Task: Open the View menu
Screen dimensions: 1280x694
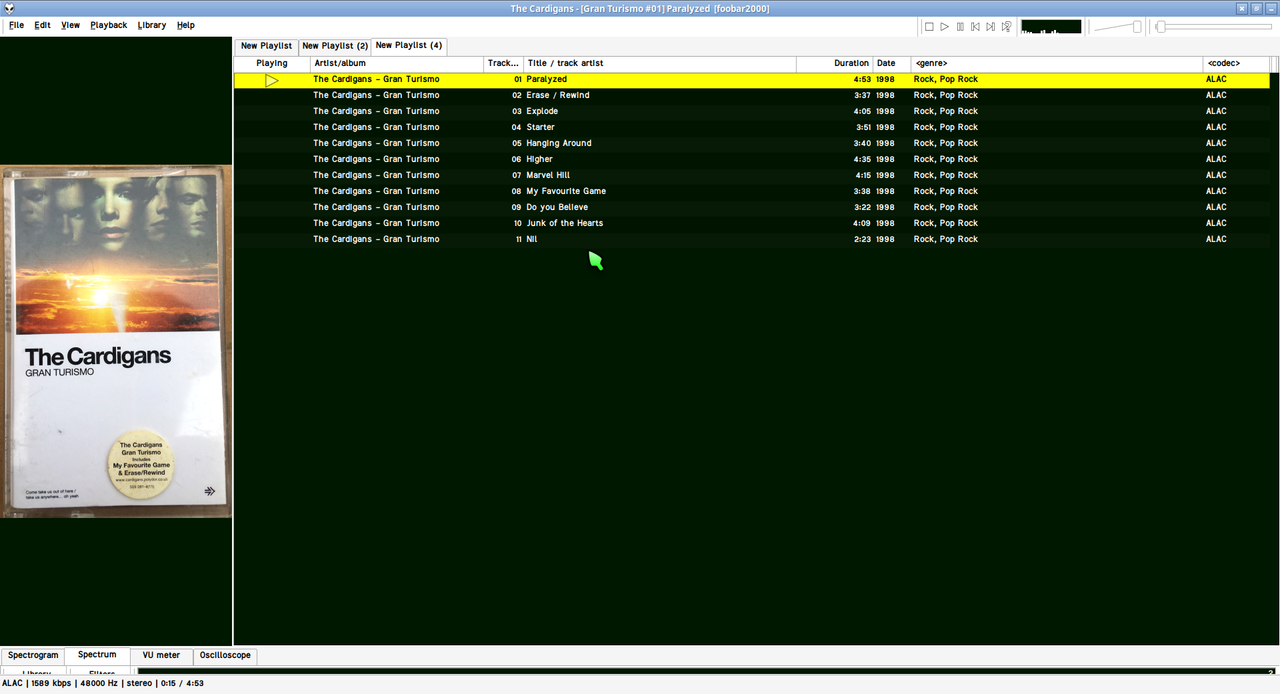Action: [70, 25]
